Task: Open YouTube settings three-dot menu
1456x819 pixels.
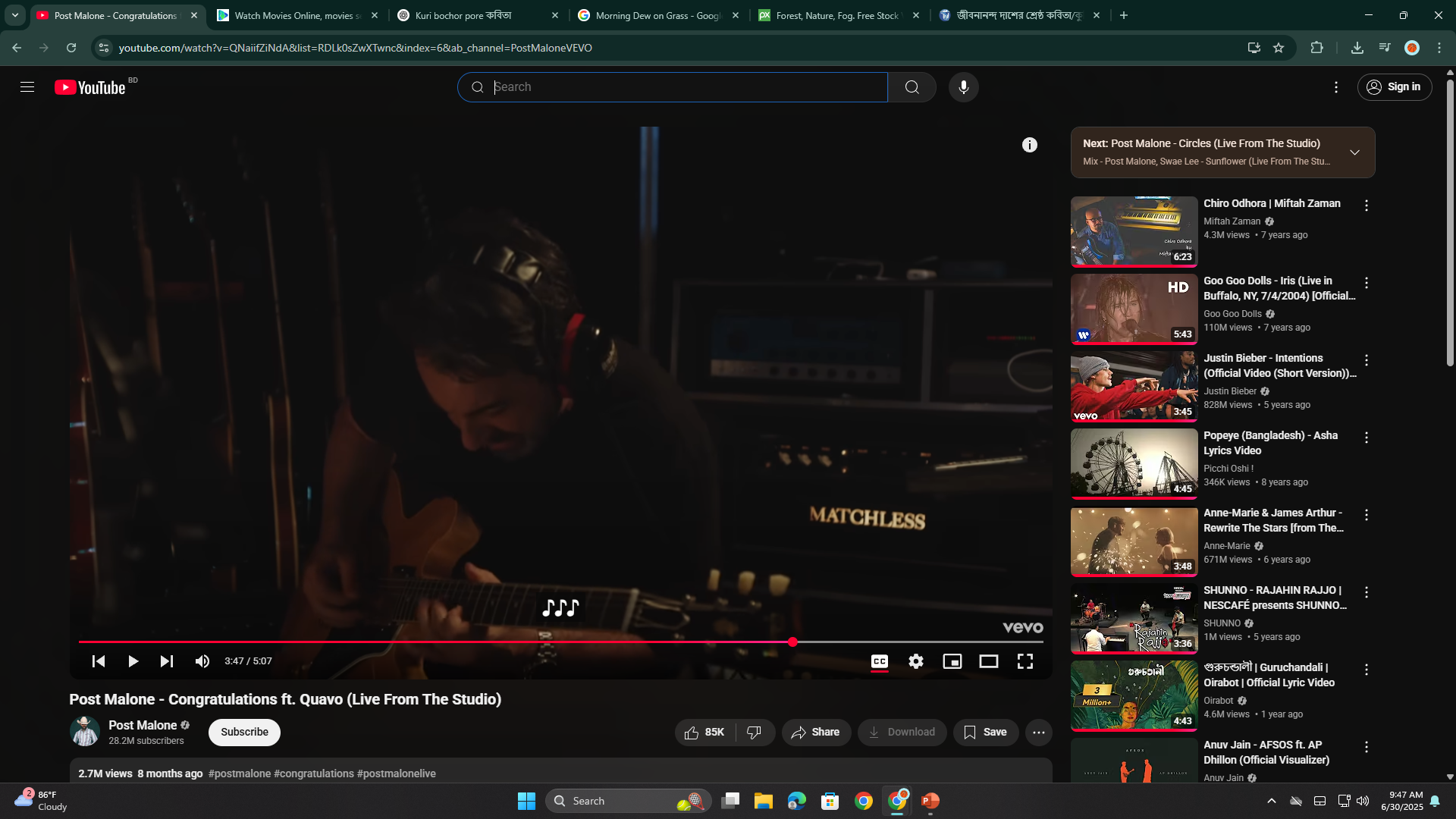Action: click(x=1336, y=87)
